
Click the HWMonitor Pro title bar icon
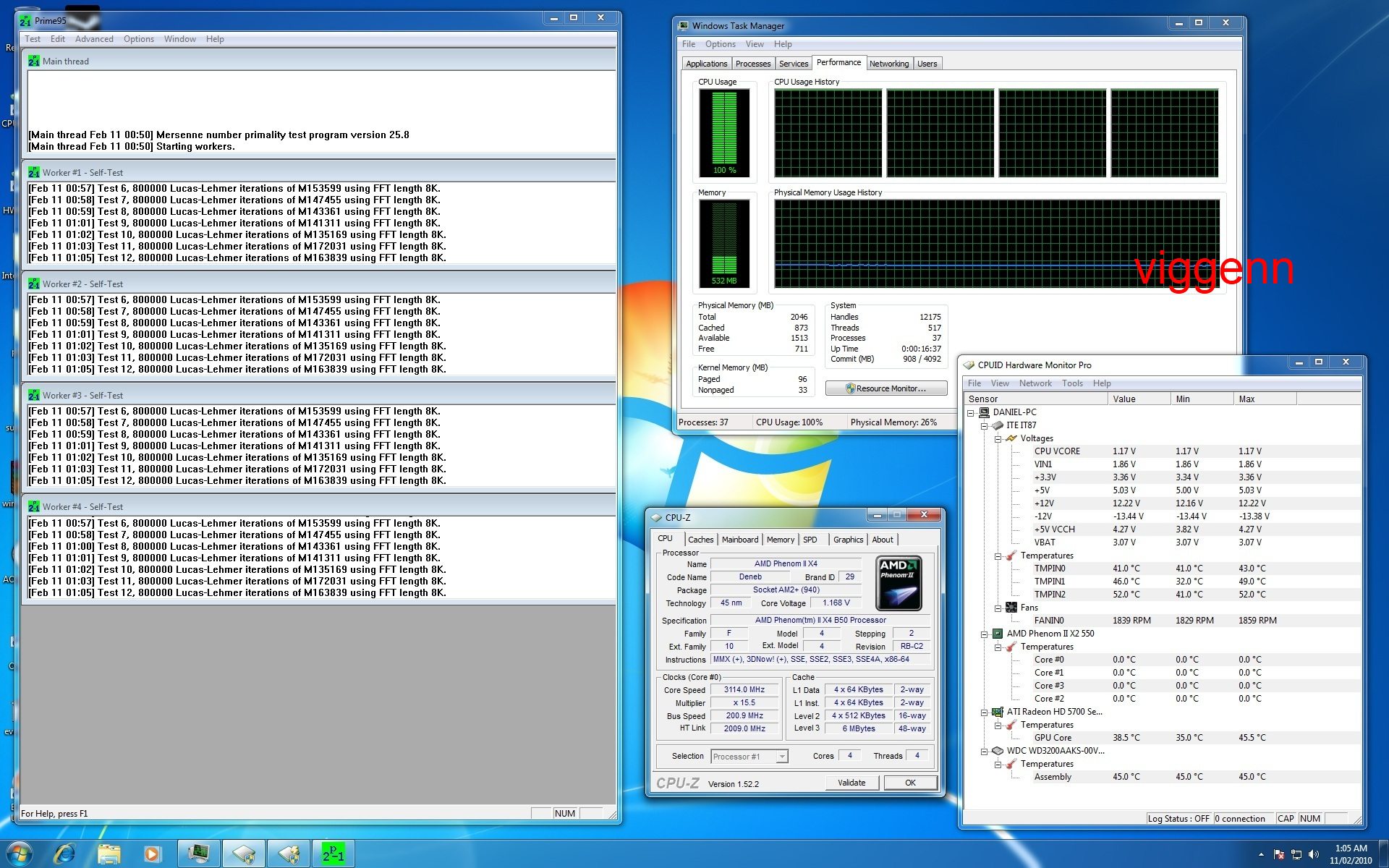pos(969,365)
